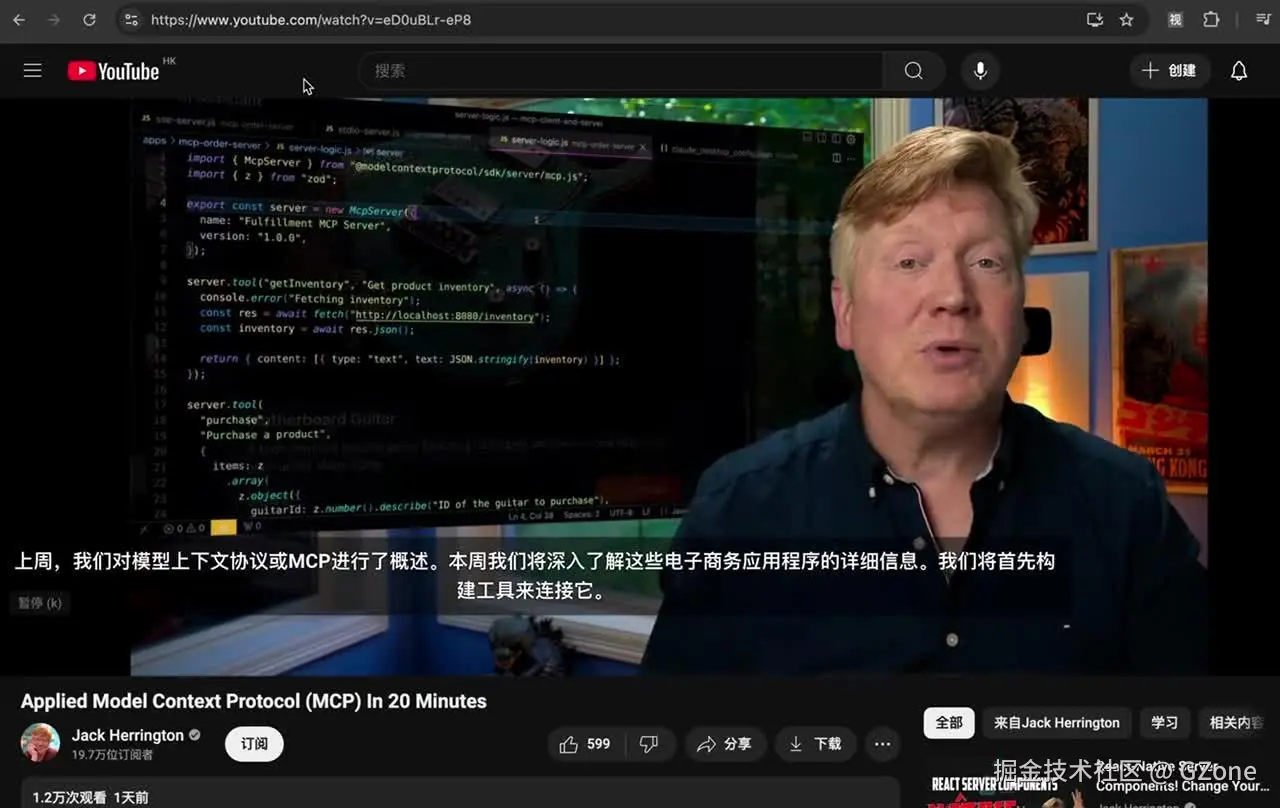1280x808 pixels.
Task: Start voice search with the microphone icon
Action: tap(980, 71)
